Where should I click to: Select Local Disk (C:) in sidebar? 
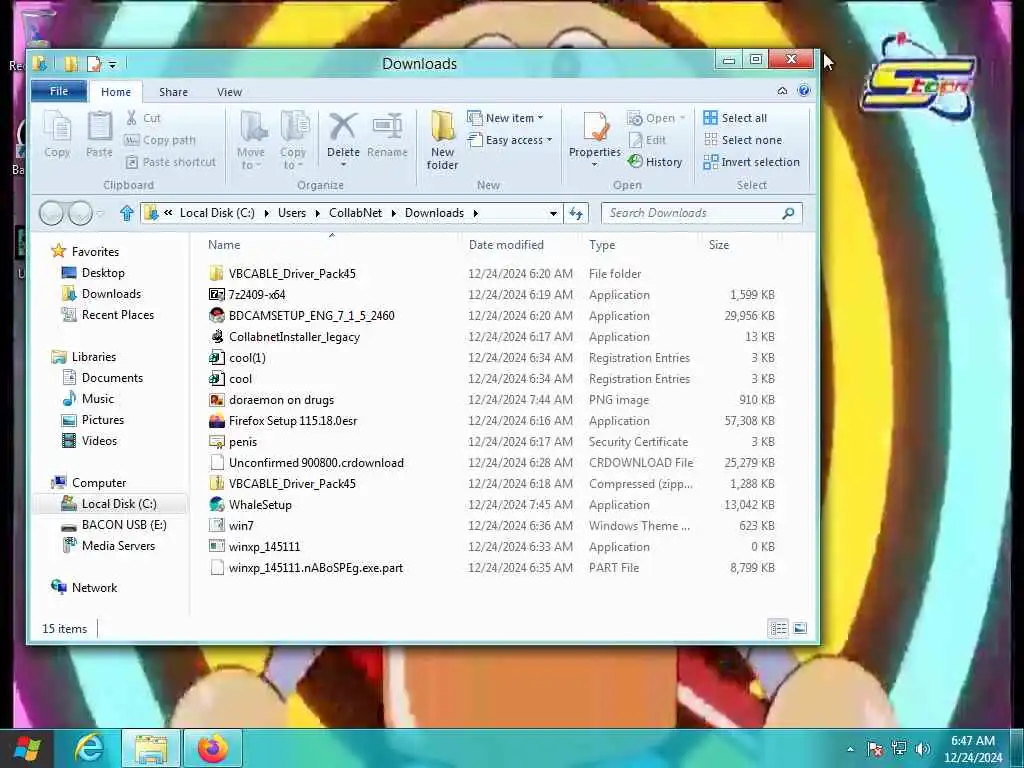pos(109,504)
